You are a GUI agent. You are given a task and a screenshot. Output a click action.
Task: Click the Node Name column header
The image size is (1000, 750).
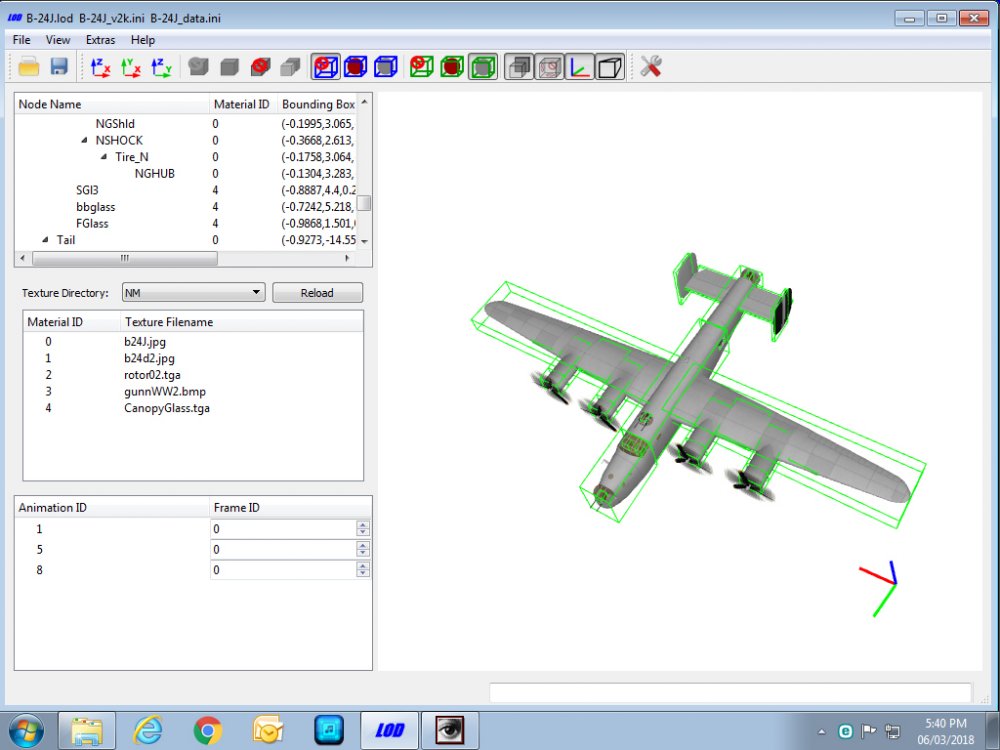pyautogui.click(x=112, y=104)
